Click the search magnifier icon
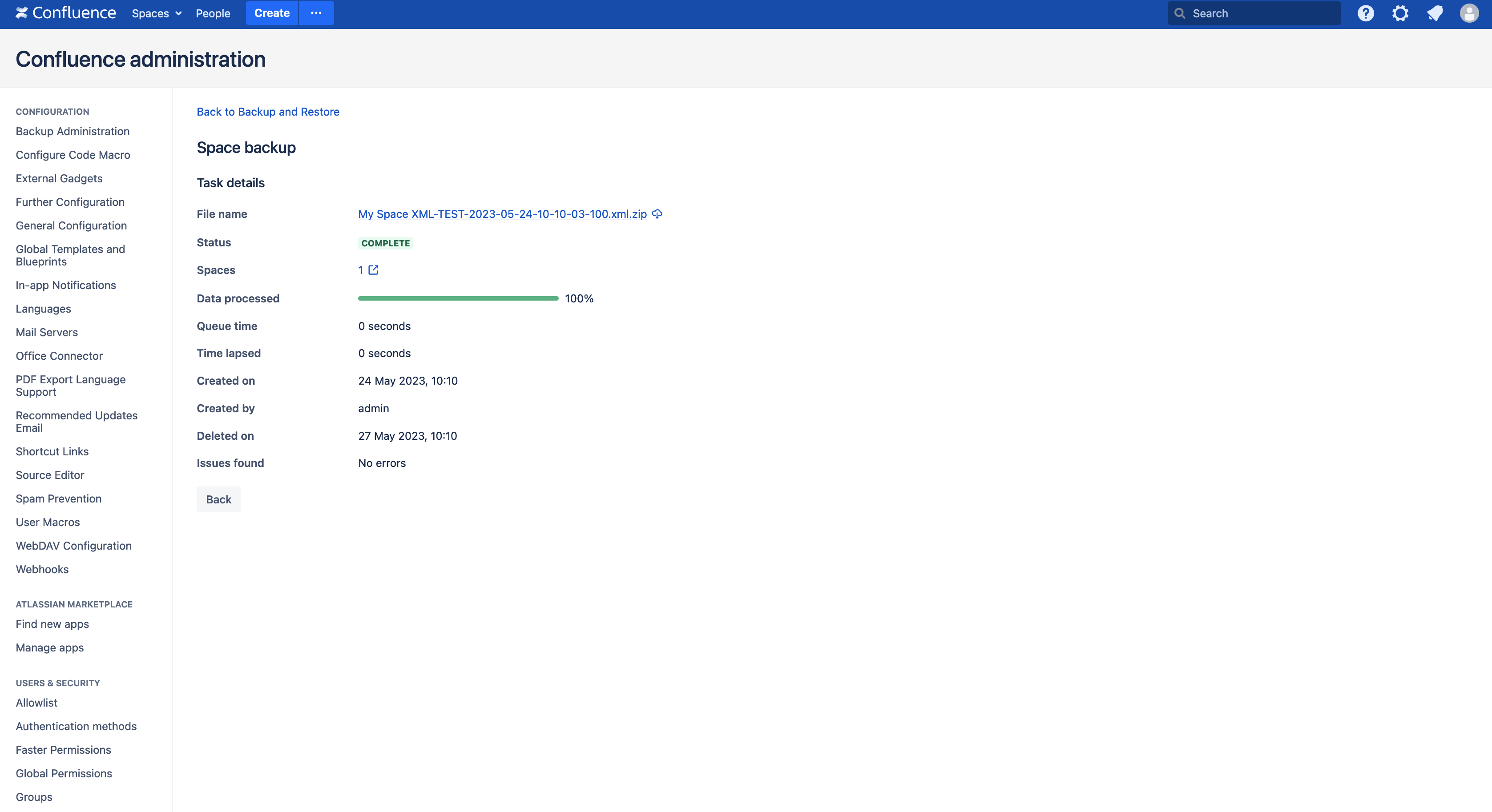Image resolution: width=1492 pixels, height=812 pixels. coord(1180,13)
